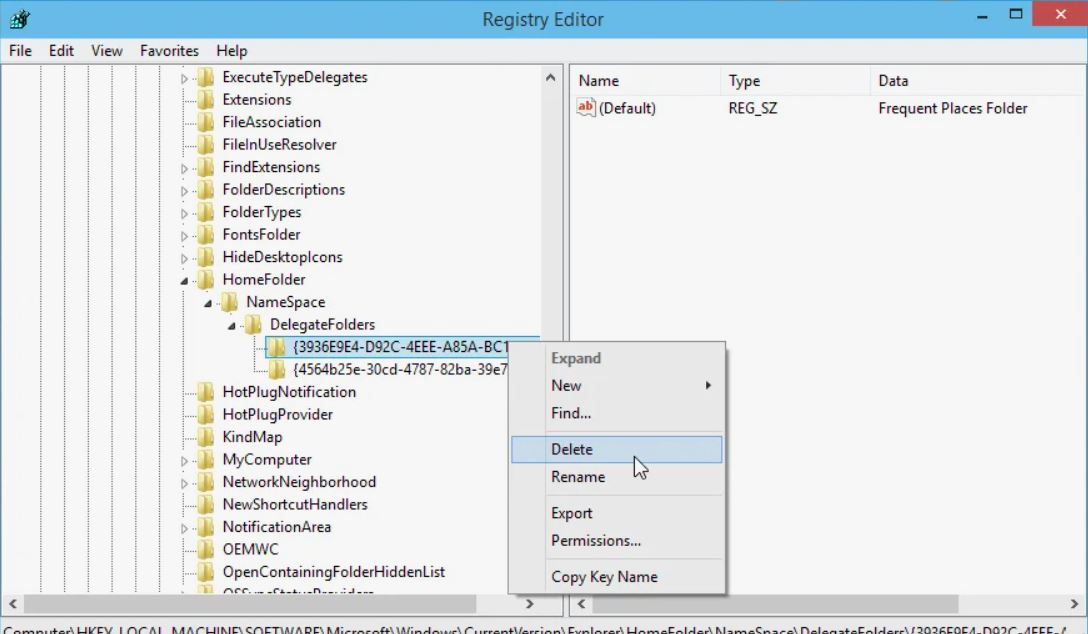Click the Registry Editor app icon

pos(19,19)
